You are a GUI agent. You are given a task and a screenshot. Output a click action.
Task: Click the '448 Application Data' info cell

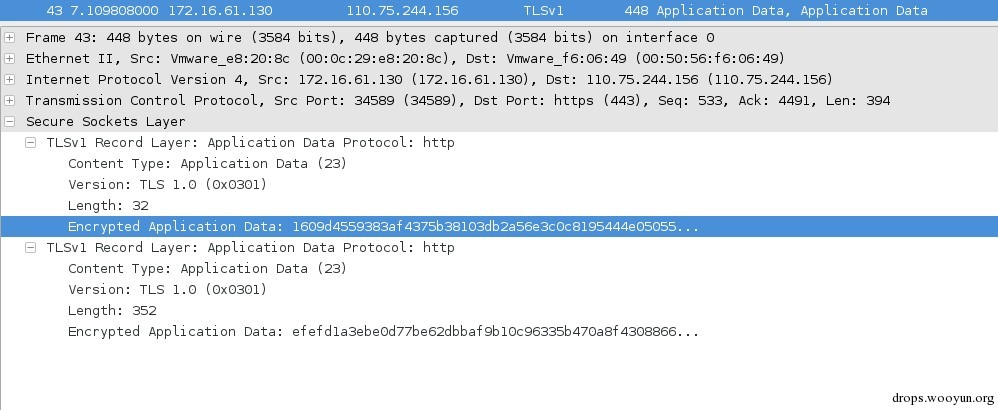(x=775, y=11)
